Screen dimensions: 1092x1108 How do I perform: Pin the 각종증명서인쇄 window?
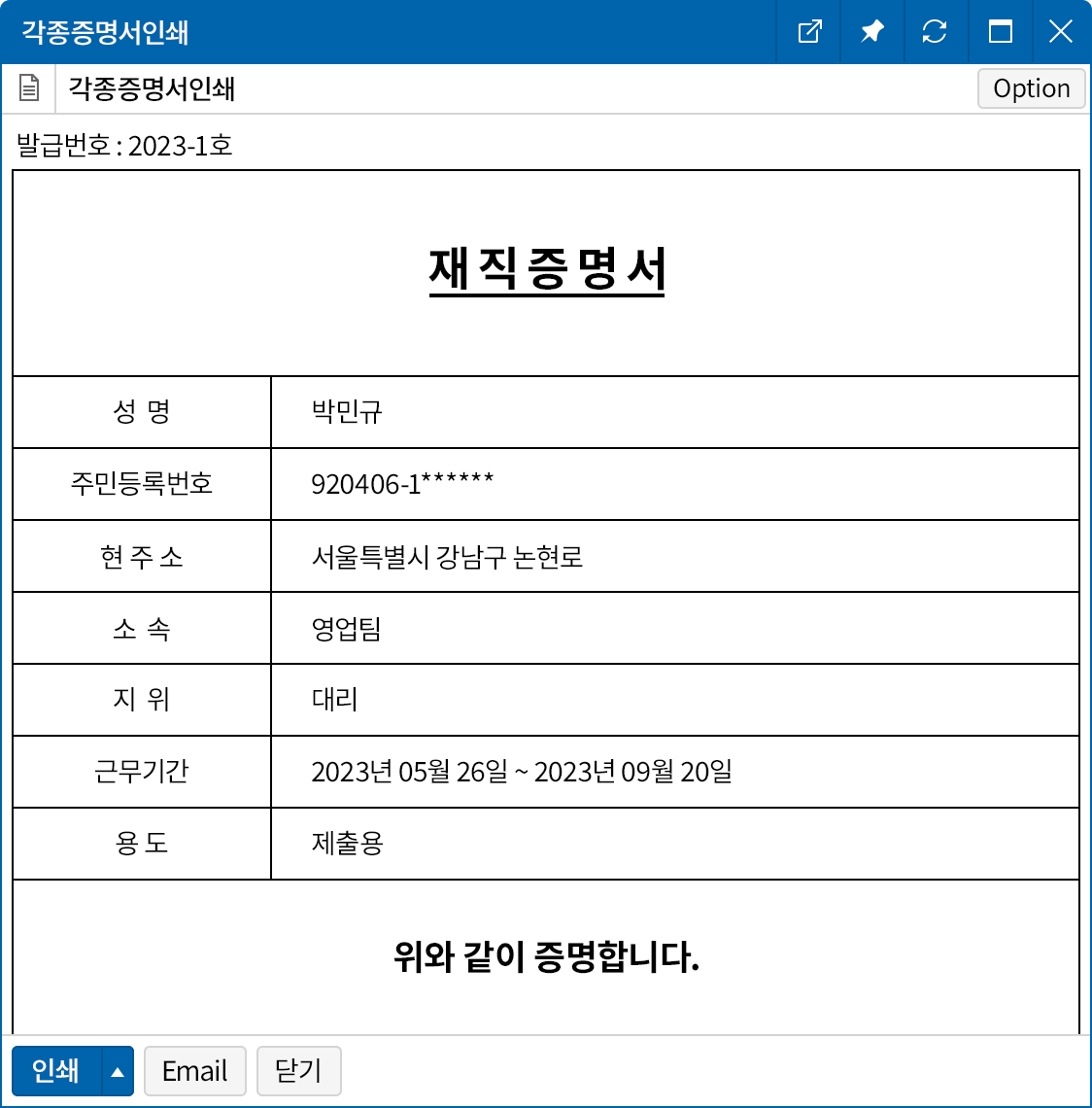(871, 32)
